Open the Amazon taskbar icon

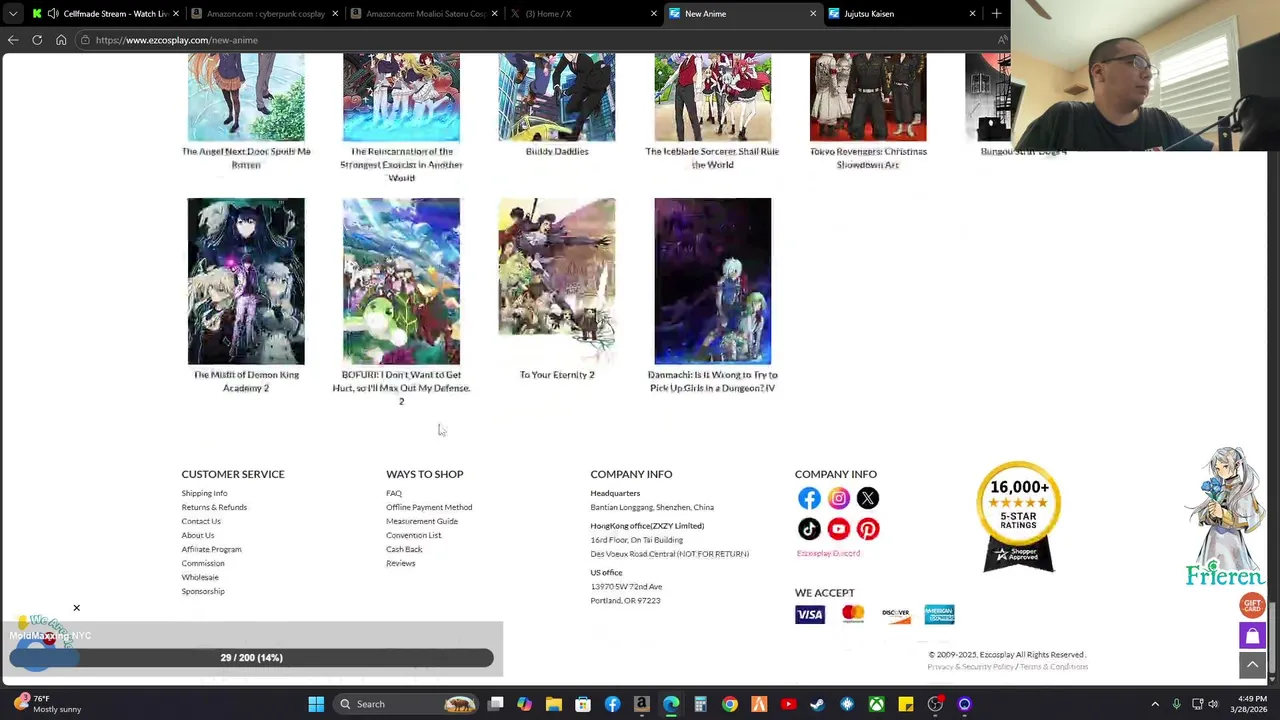pyautogui.click(x=641, y=704)
